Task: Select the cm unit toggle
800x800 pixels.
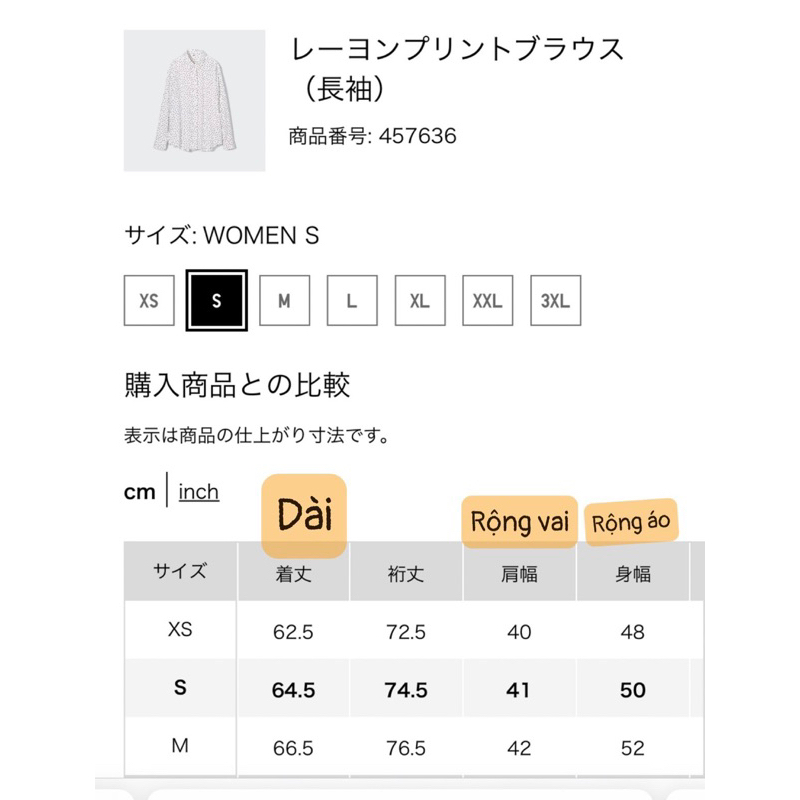Action: pyautogui.click(x=140, y=492)
